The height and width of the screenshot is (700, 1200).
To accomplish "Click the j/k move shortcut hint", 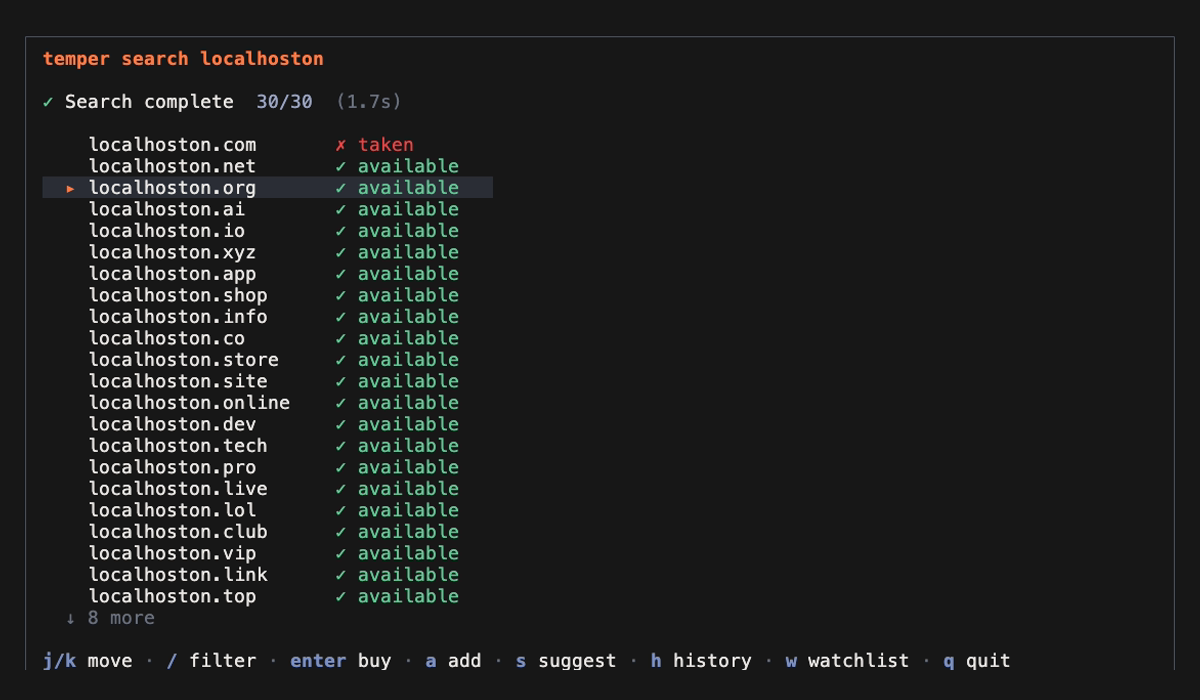I will [x=87, y=661].
